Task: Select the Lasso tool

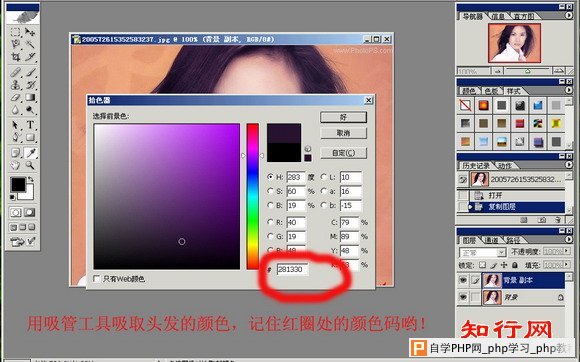Action: click(x=15, y=44)
